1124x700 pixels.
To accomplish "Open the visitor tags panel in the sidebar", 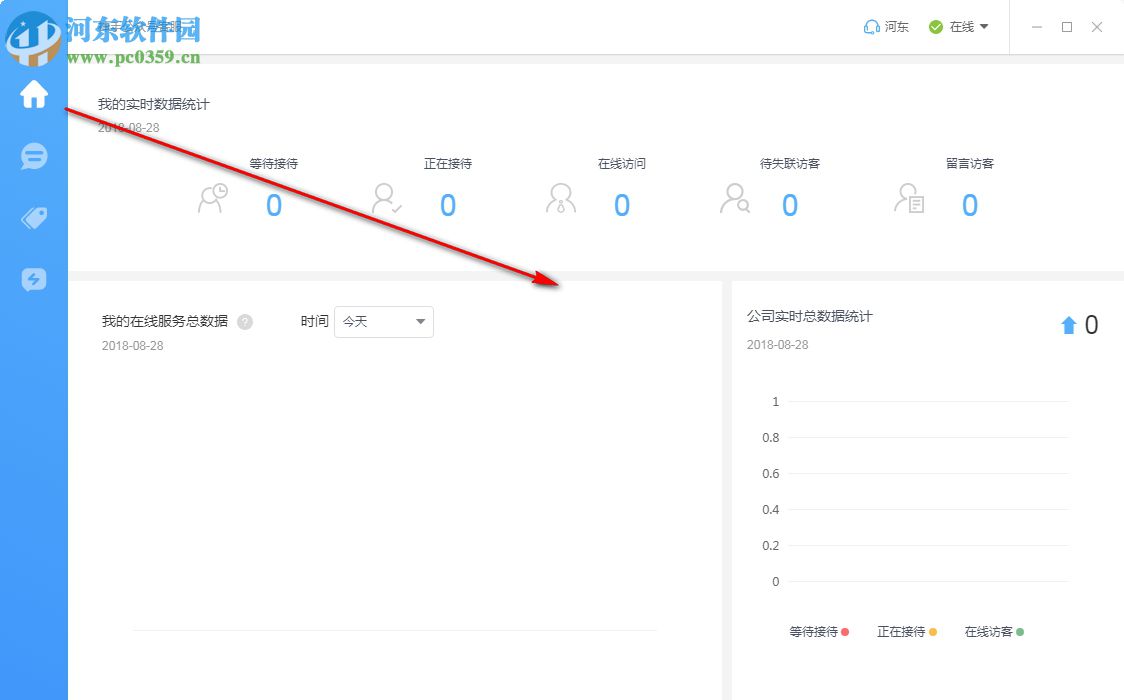I will tap(33, 218).
